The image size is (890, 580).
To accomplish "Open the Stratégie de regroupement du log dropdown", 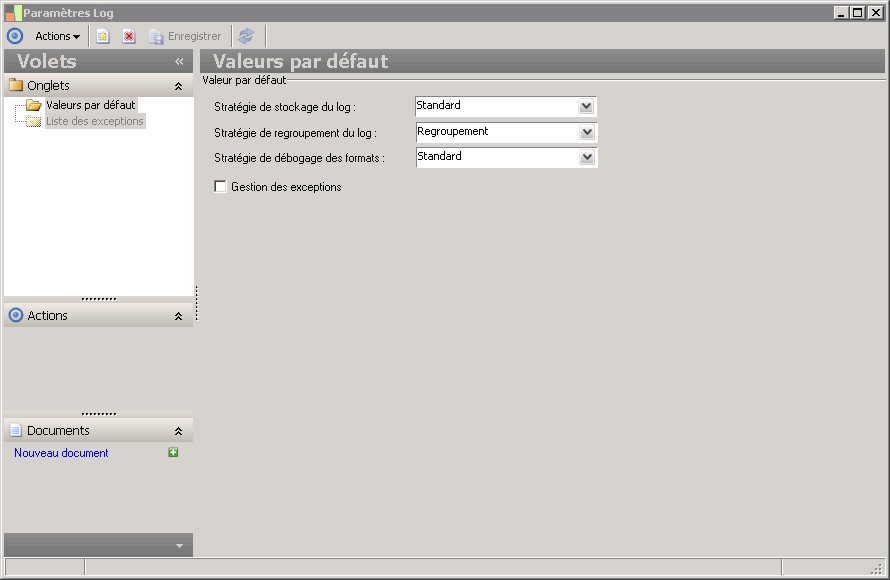I will pos(586,132).
